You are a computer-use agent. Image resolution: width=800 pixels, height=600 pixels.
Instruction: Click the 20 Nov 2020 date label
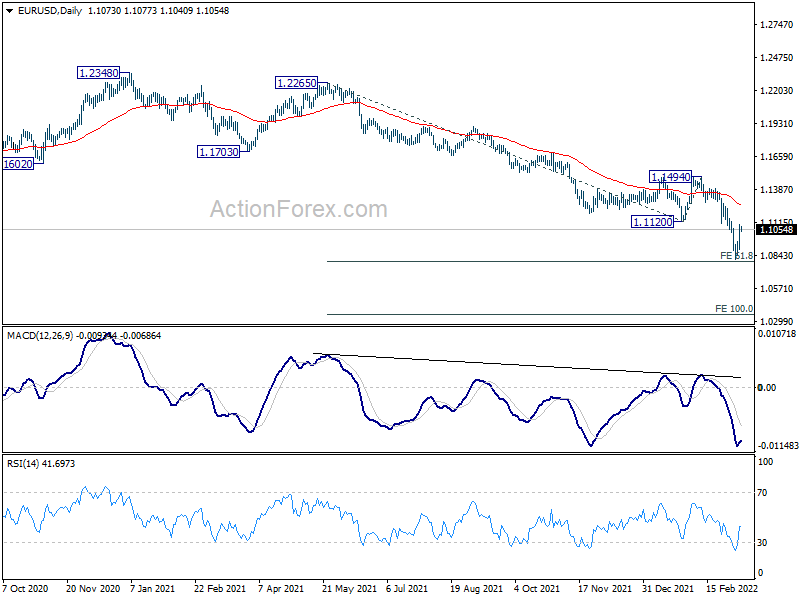(93, 588)
